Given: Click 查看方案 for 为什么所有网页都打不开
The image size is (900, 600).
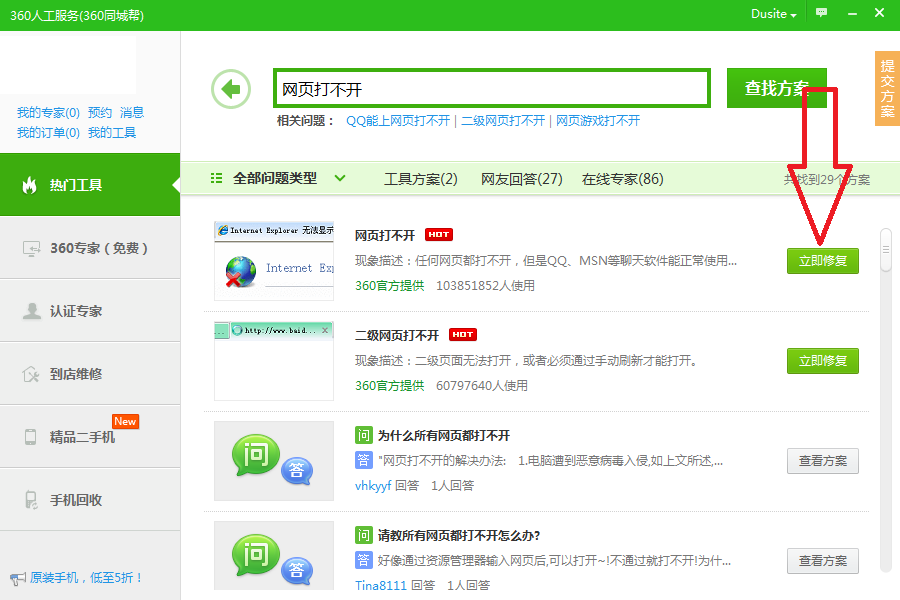Looking at the screenshot, I should 823,460.
